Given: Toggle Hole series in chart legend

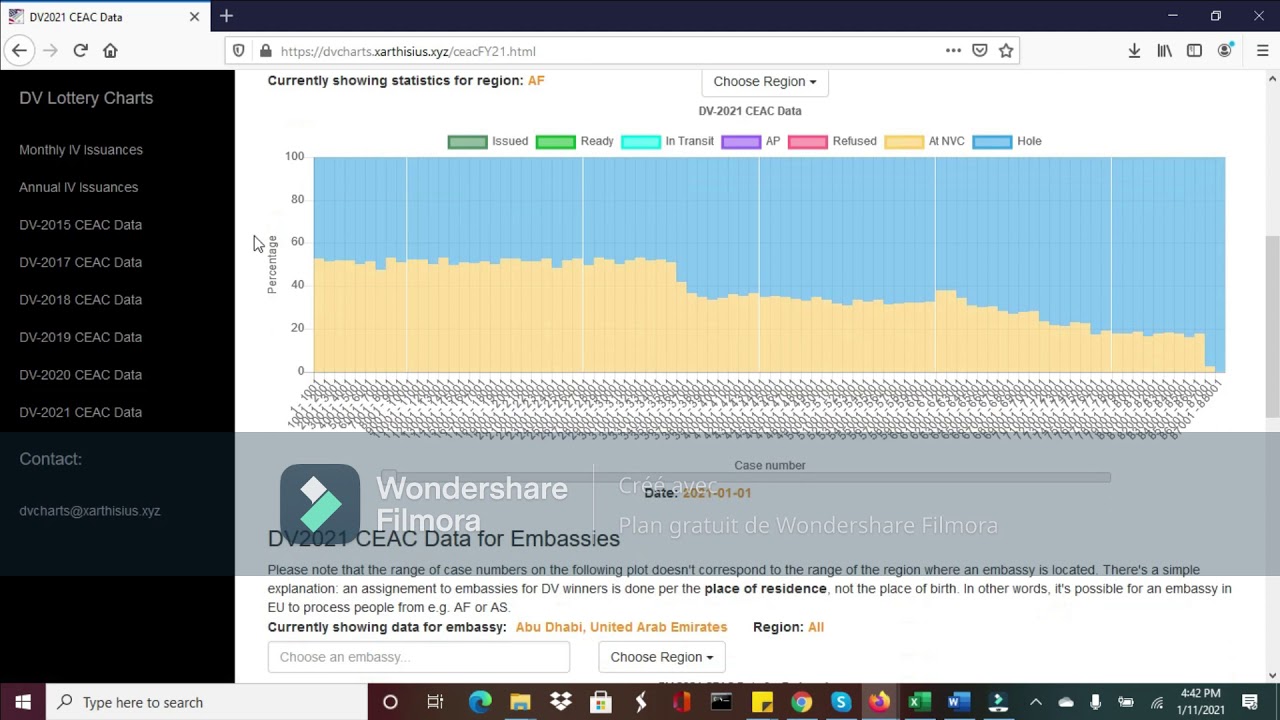Looking at the screenshot, I should click(x=1007, y=141).
